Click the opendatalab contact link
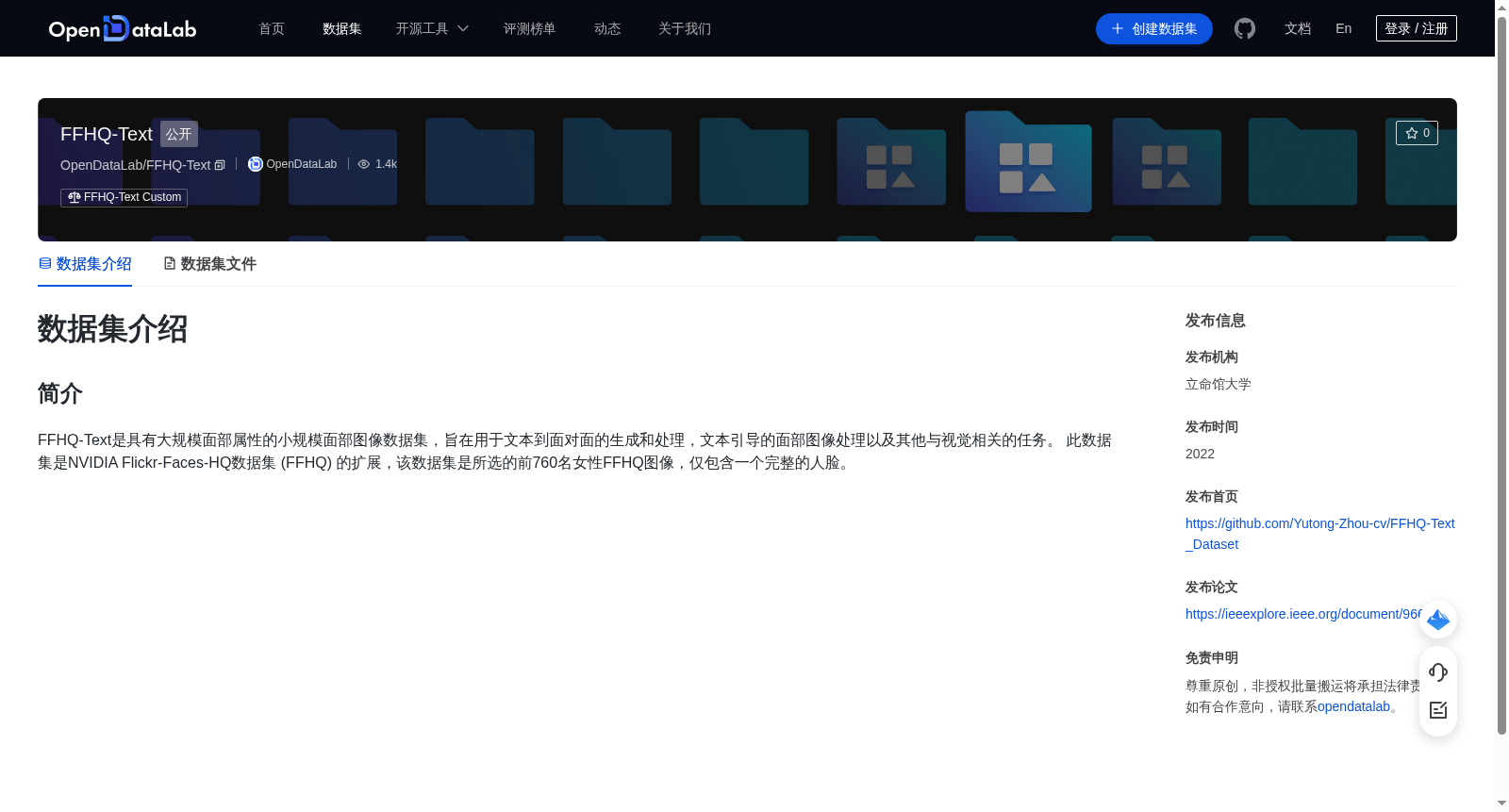Image resolution: width=1509 pixels, height=812 pixels. click(1353, 706)
